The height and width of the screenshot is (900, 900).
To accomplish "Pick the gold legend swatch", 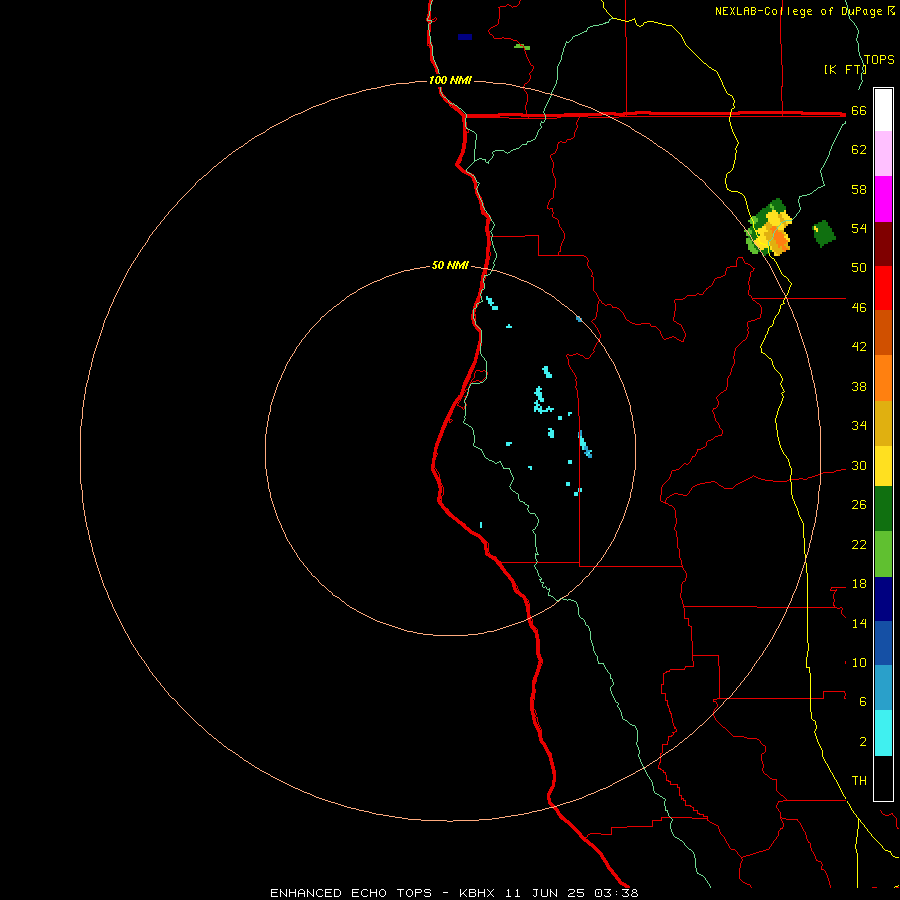I will pos(883,423).
